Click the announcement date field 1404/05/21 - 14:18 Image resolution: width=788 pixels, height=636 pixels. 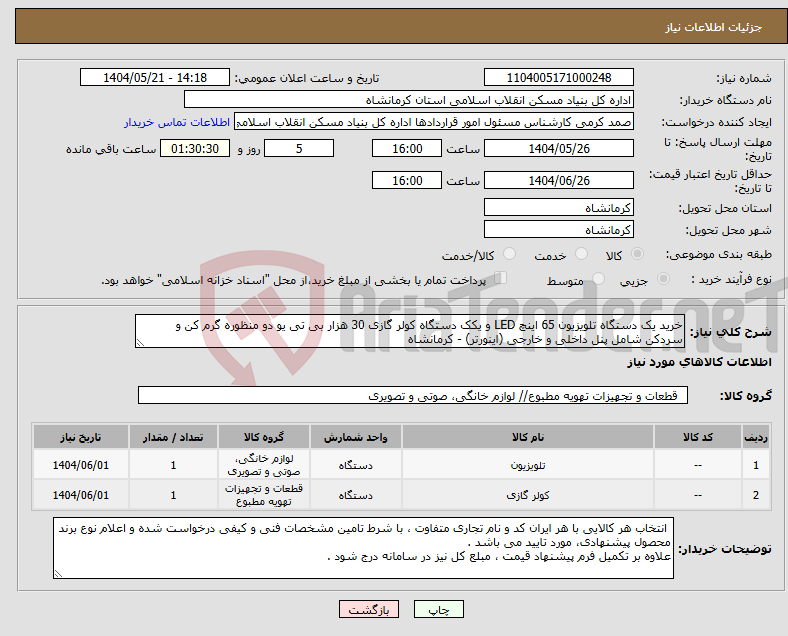click(x=155, y=78)
